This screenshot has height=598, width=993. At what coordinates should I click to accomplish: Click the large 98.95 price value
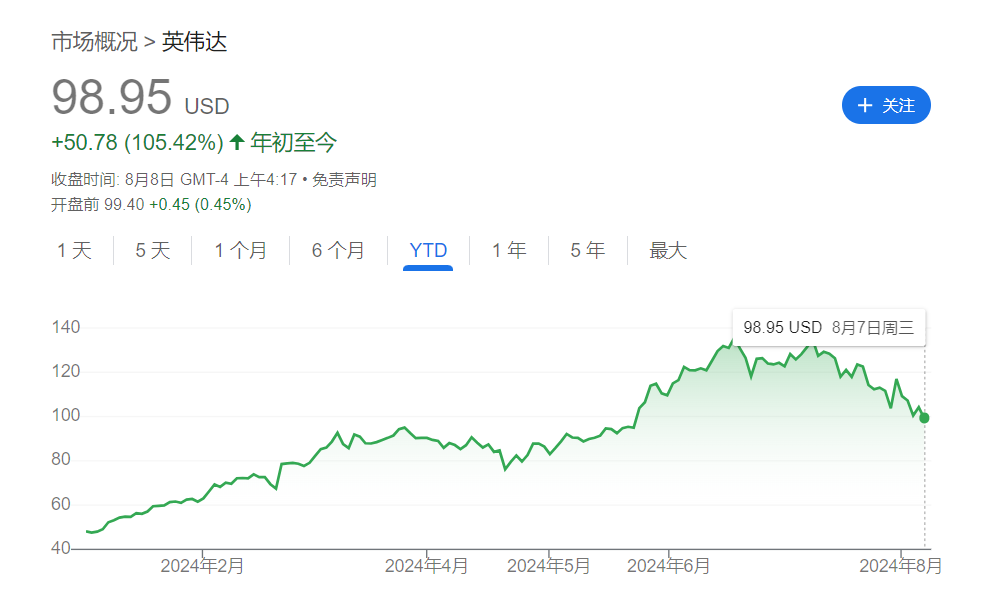point(111,97)
